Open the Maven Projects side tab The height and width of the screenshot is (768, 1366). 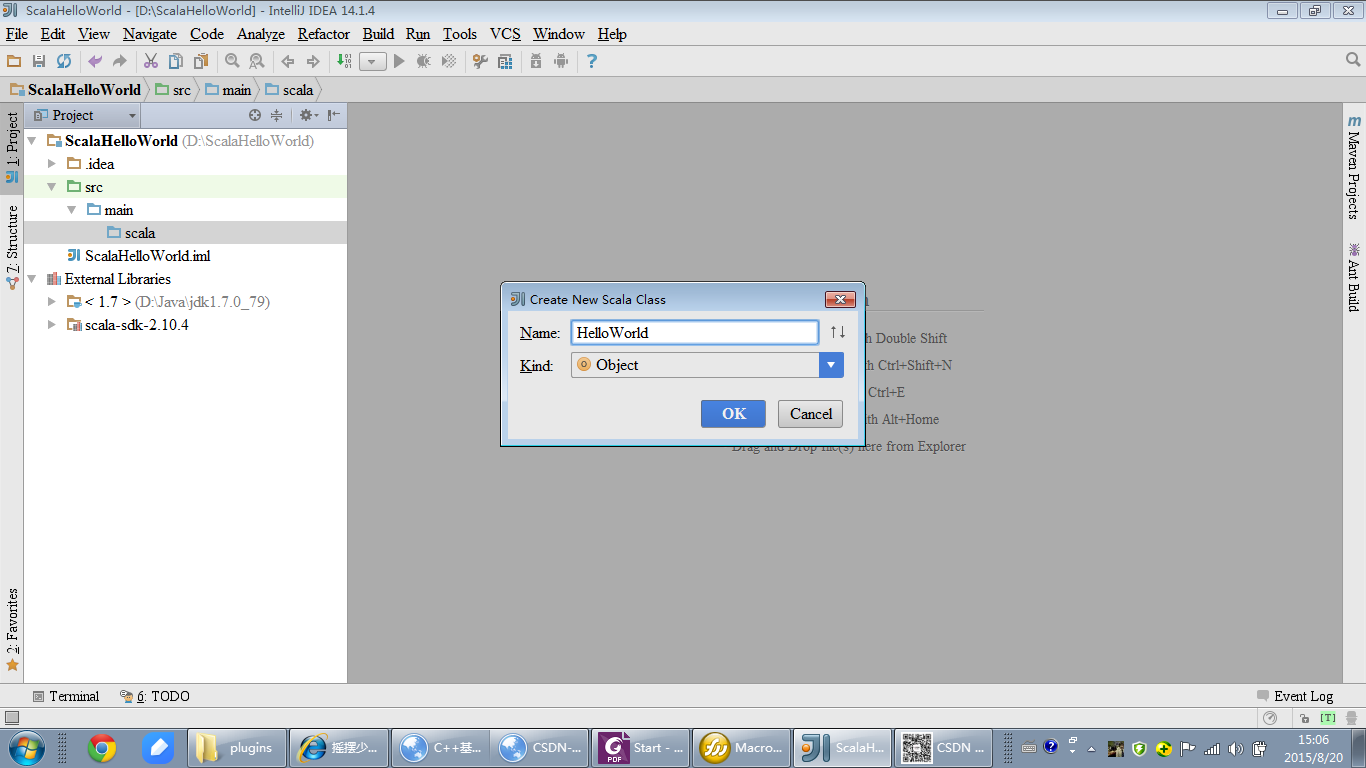click(1354, 167)
